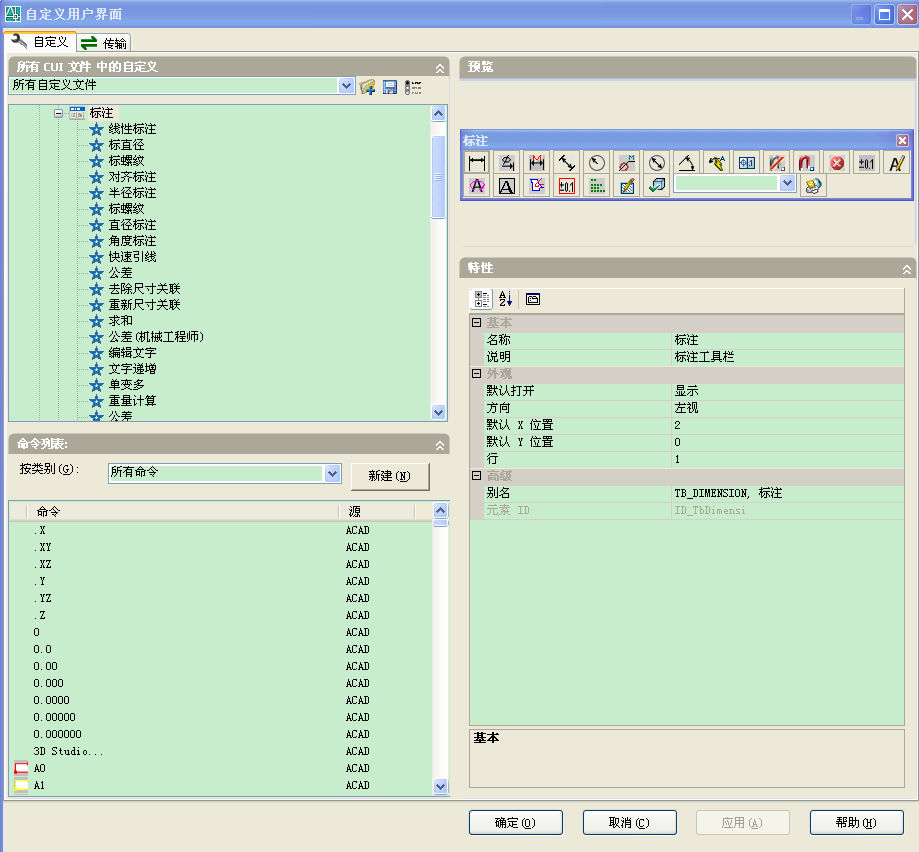Click the 源 column header
Viewport: 919px width, 852px height.
377,512
